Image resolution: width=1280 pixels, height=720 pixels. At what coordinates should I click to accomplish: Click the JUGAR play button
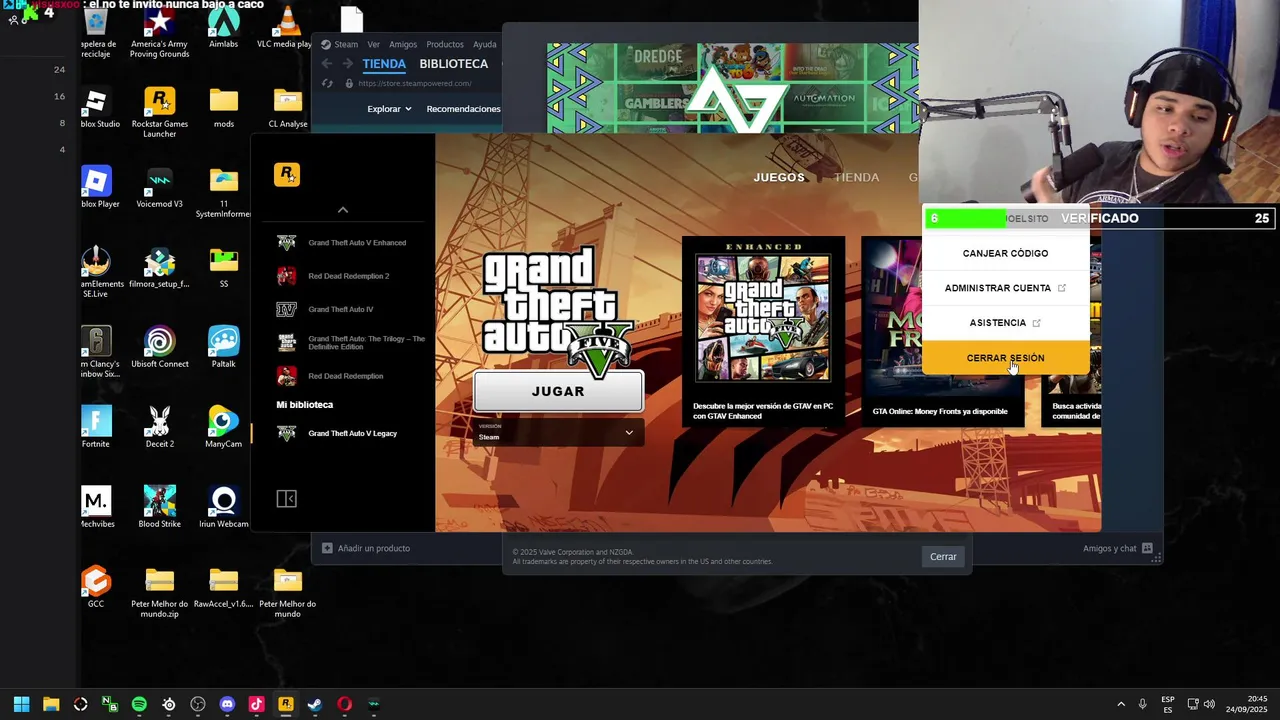pyautogui.click(x=558, y=391)
